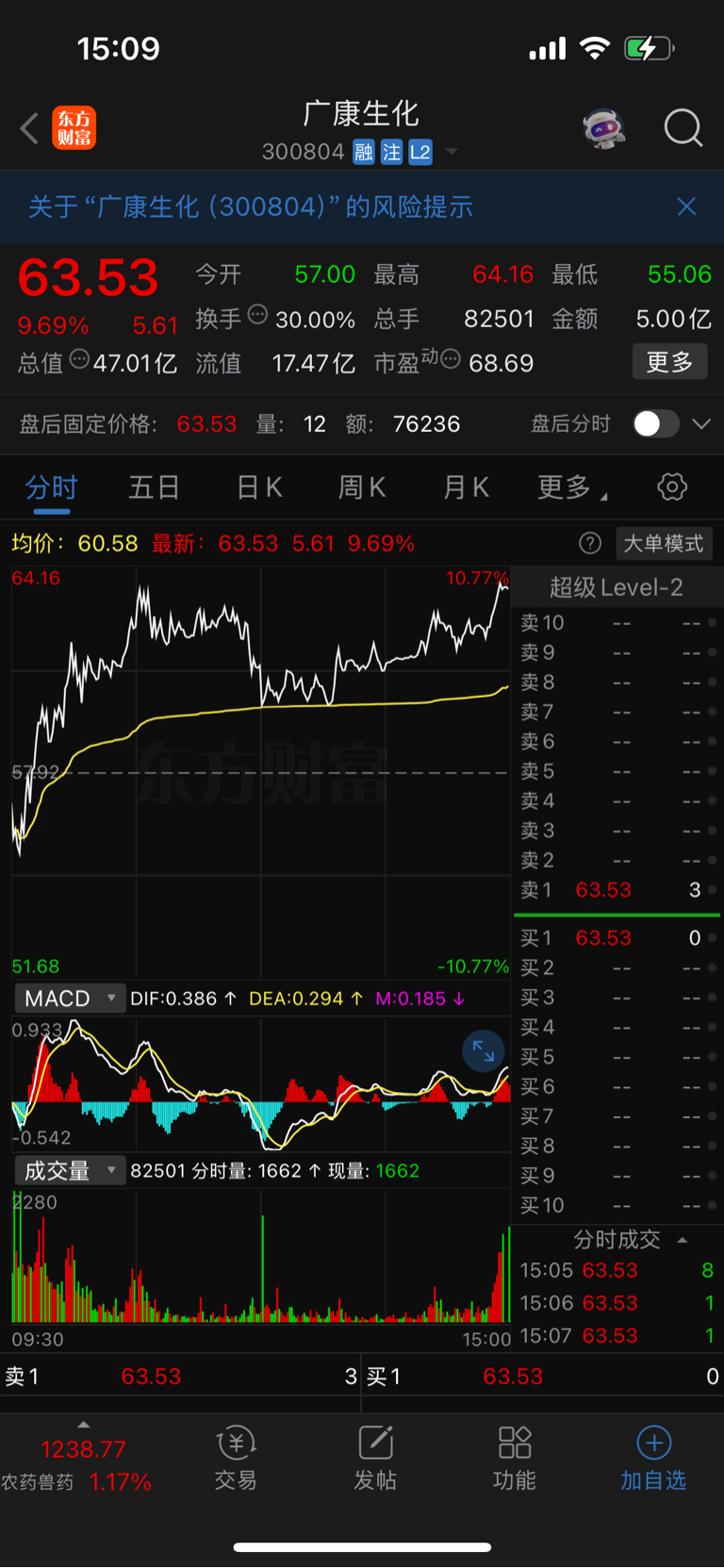Tap the 换手 info icon

point(257,315)
